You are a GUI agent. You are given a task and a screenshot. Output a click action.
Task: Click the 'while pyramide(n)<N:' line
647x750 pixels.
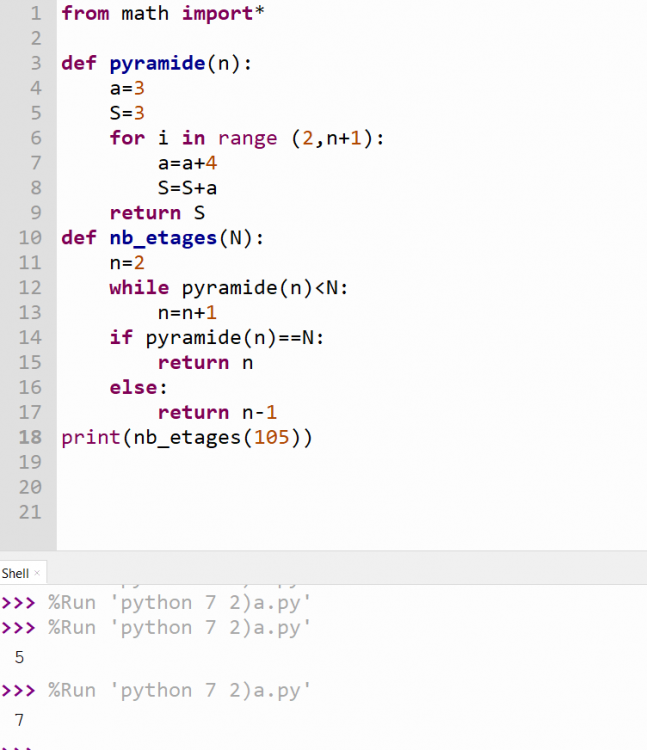pos(234,288)
